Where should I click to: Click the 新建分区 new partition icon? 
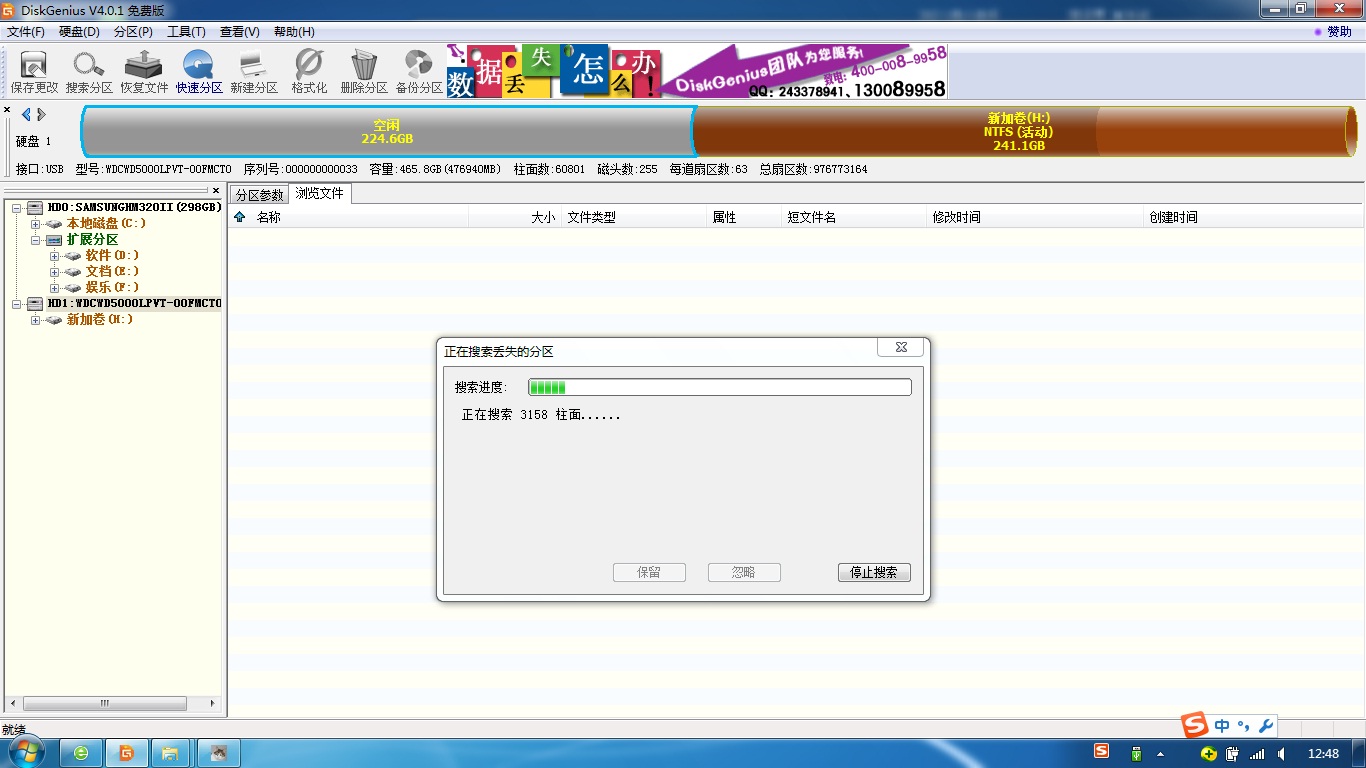coord(254,72)
